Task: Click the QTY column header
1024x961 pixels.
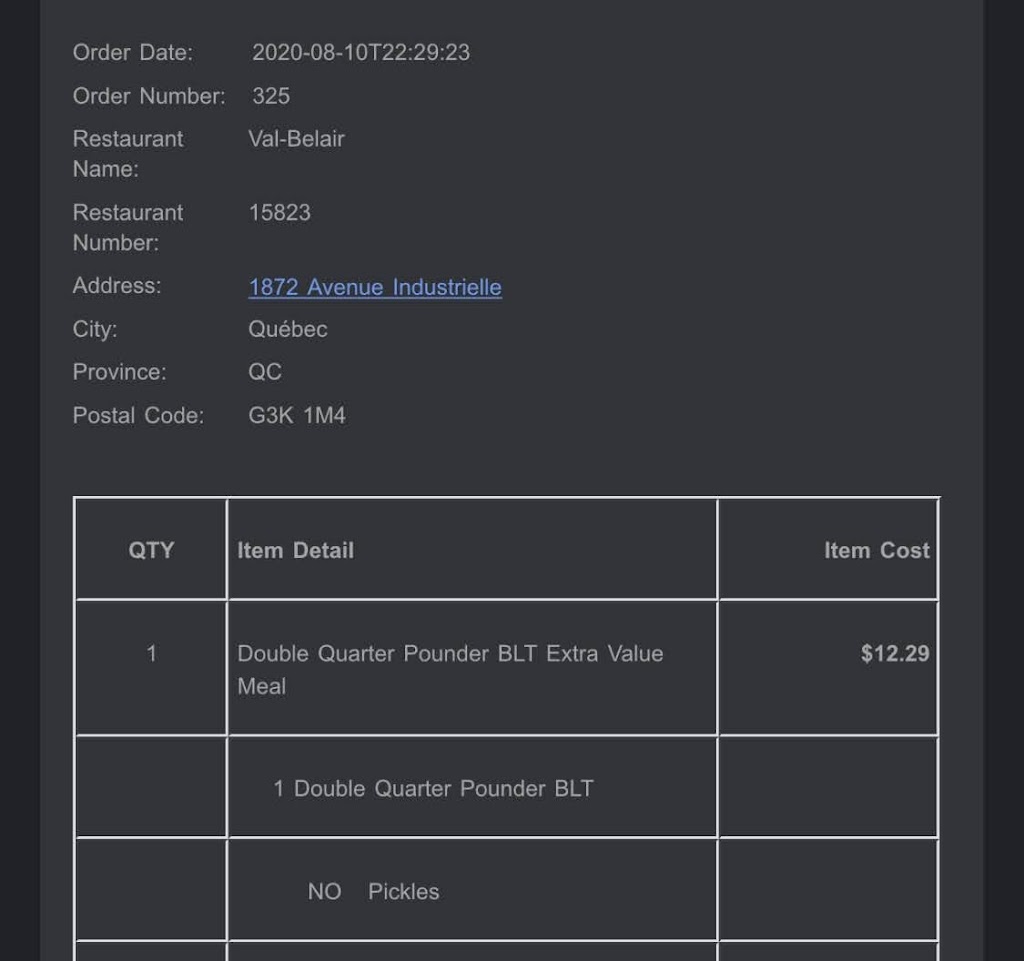Action: click(151, 550)
